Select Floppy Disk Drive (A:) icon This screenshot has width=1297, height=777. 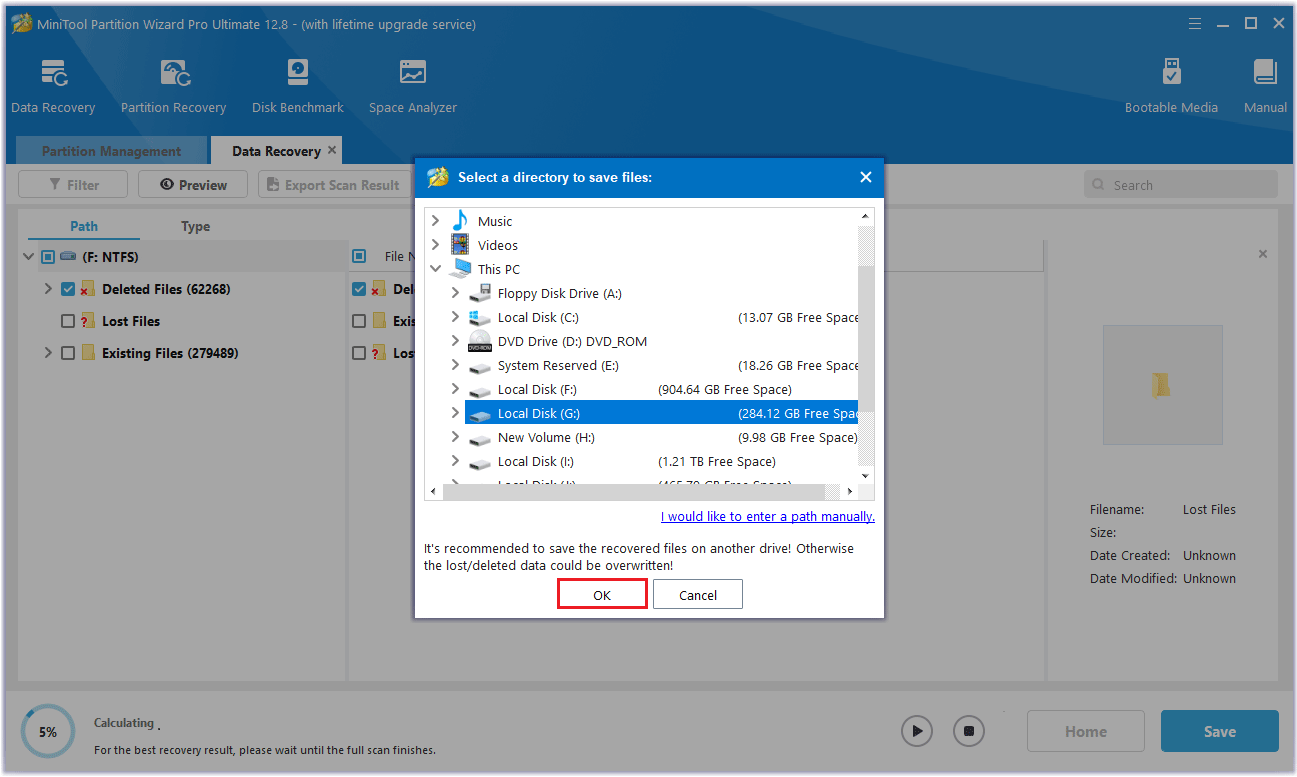coord(481,293)
